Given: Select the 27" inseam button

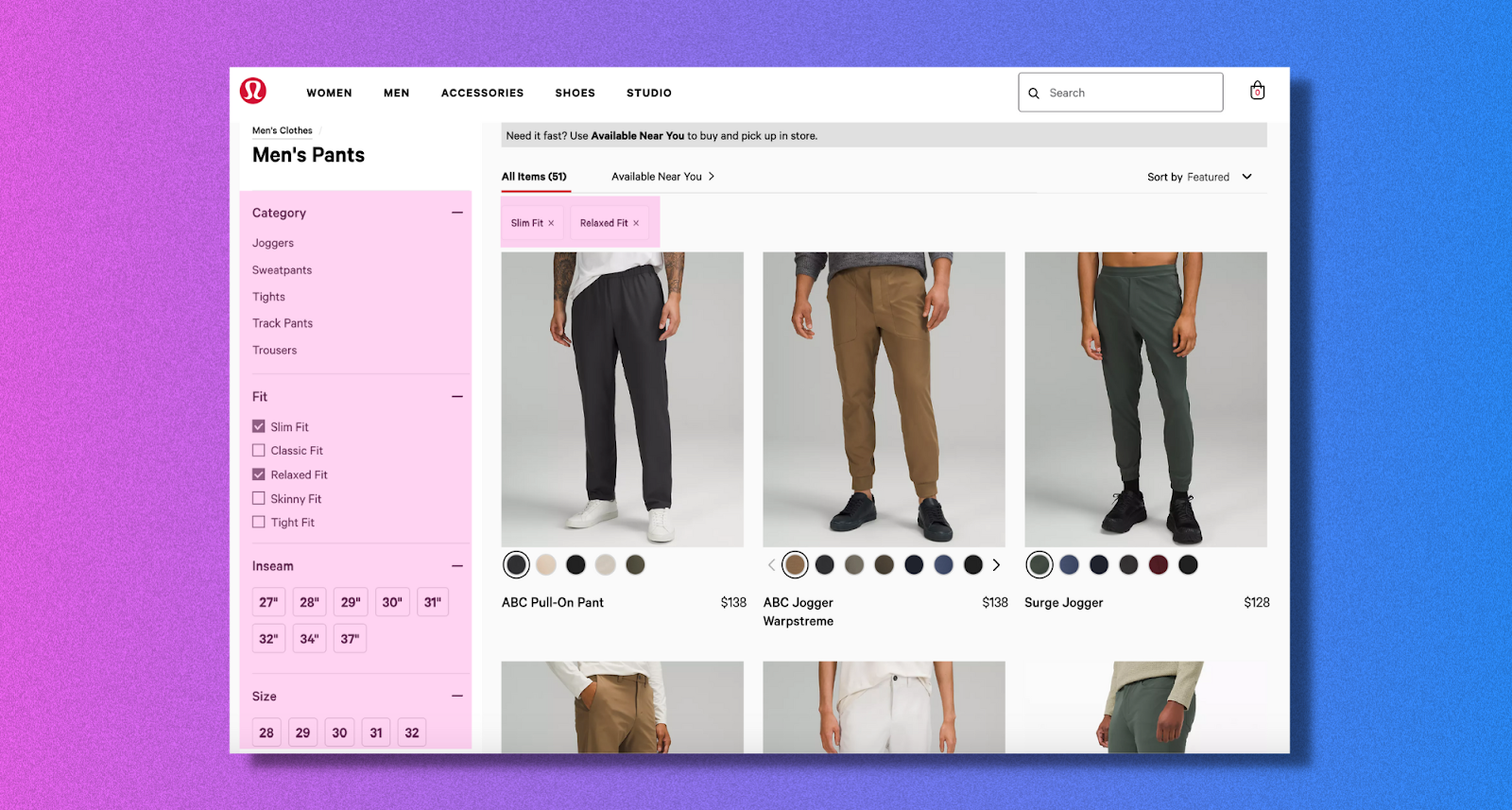Looking at the screenshot, I should pyautogui.click(x=269, y=602).
